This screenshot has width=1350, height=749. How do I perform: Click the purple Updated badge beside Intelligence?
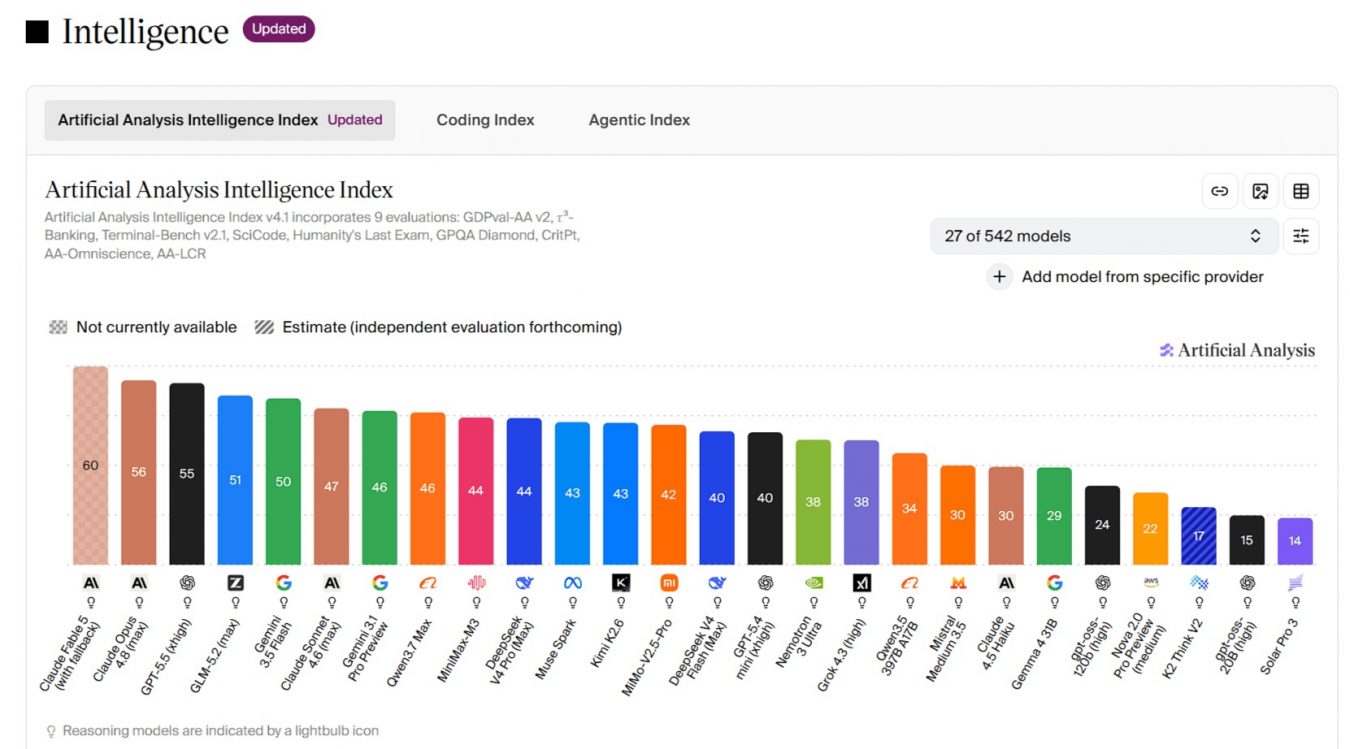[279, 30]
